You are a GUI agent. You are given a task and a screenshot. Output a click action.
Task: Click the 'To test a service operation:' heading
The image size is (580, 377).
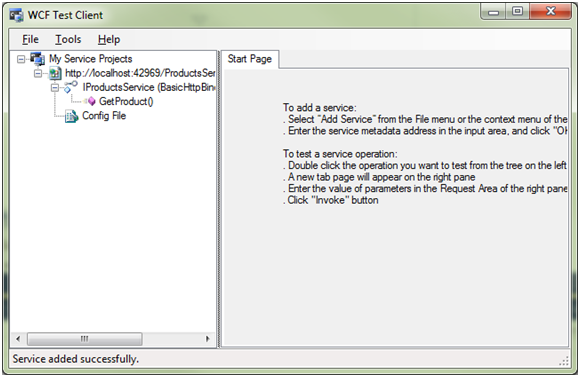click(340, 154)
